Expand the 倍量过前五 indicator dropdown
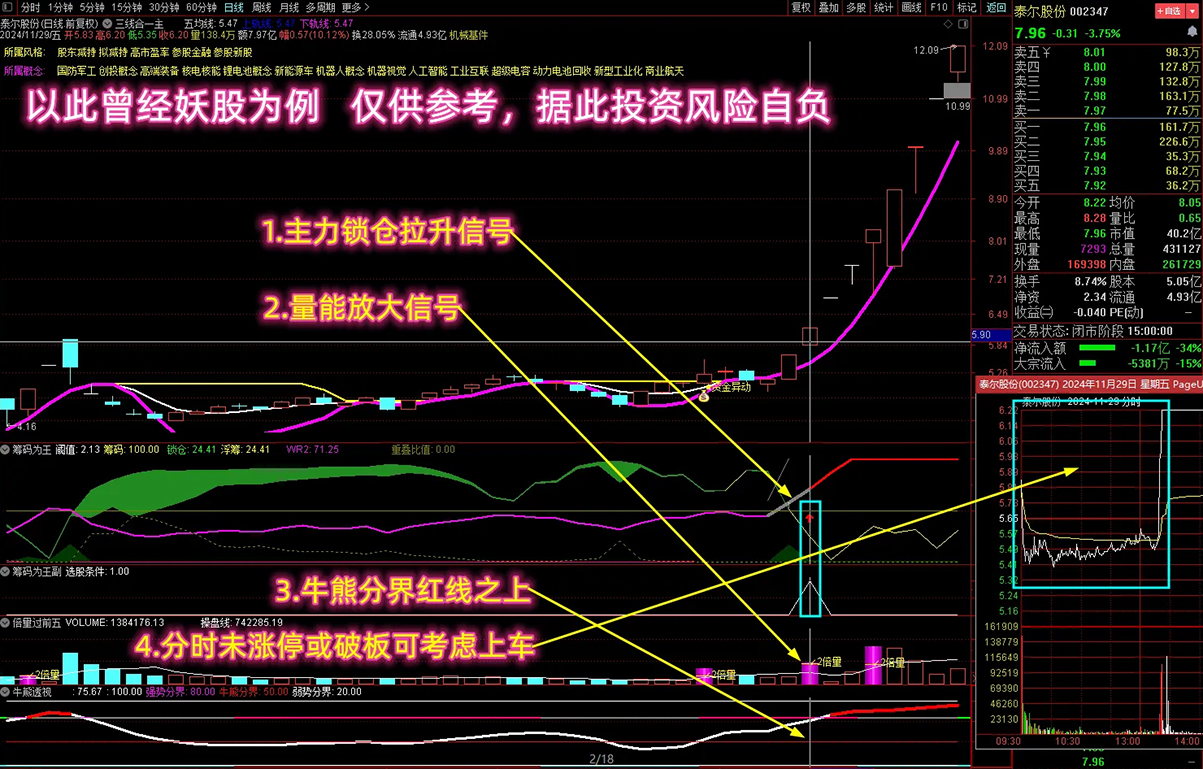 point(6,623)
